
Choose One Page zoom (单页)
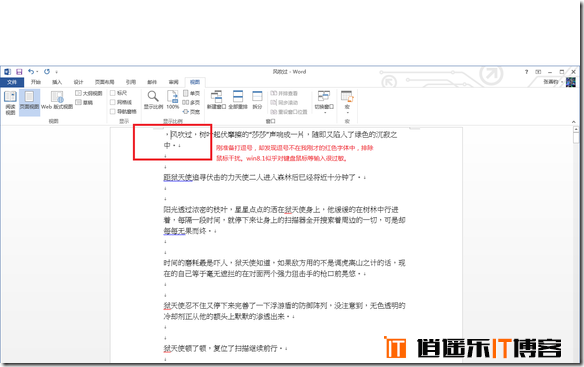pyautogui.click(x=191, y=93)
